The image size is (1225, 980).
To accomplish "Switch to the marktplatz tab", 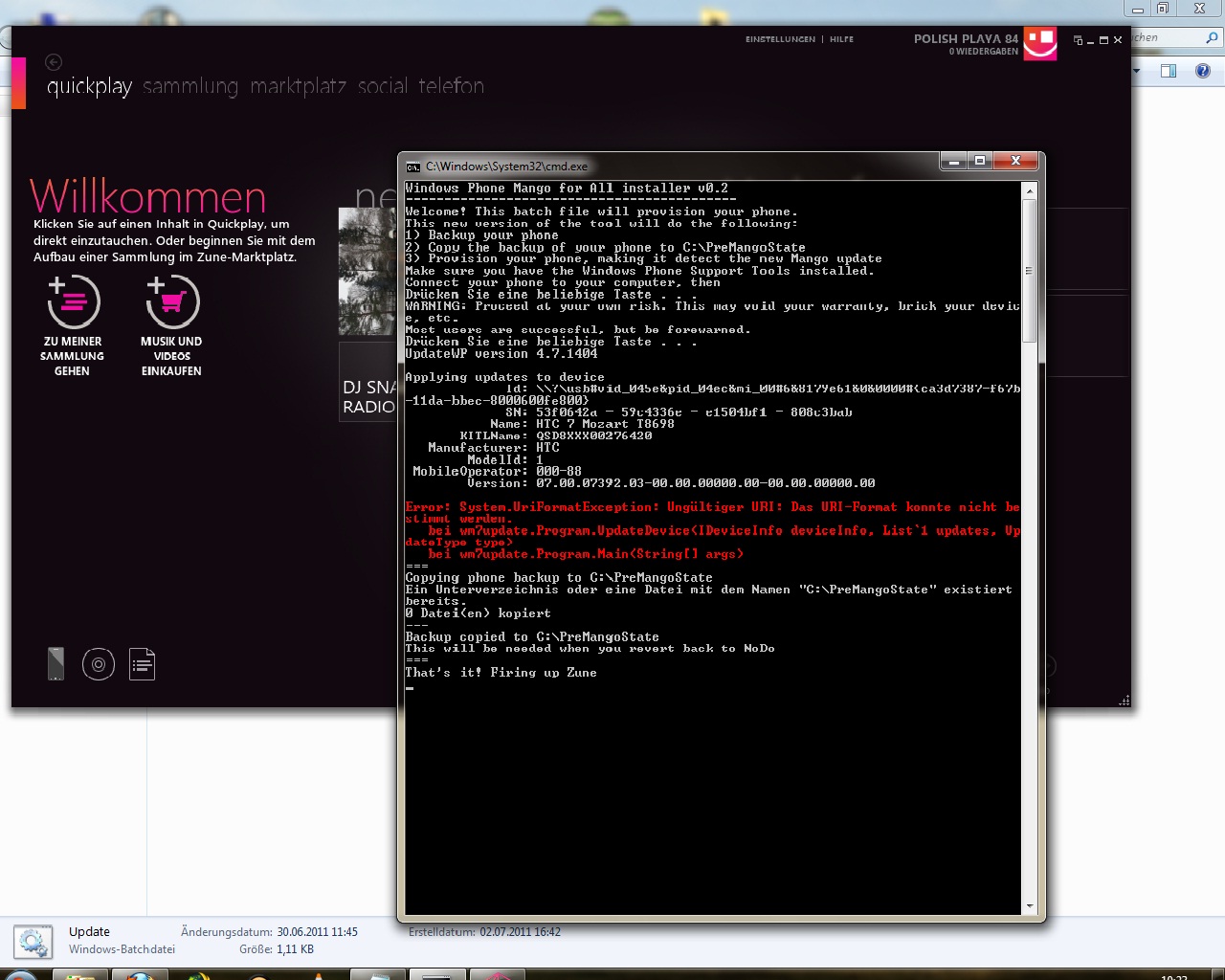I will [x=298, y=86].
